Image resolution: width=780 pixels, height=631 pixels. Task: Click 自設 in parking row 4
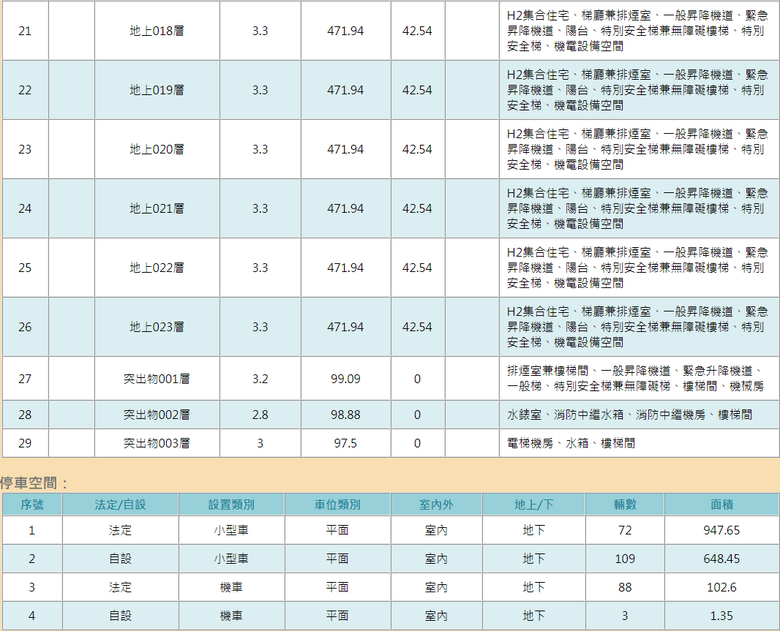pos(120,616)
